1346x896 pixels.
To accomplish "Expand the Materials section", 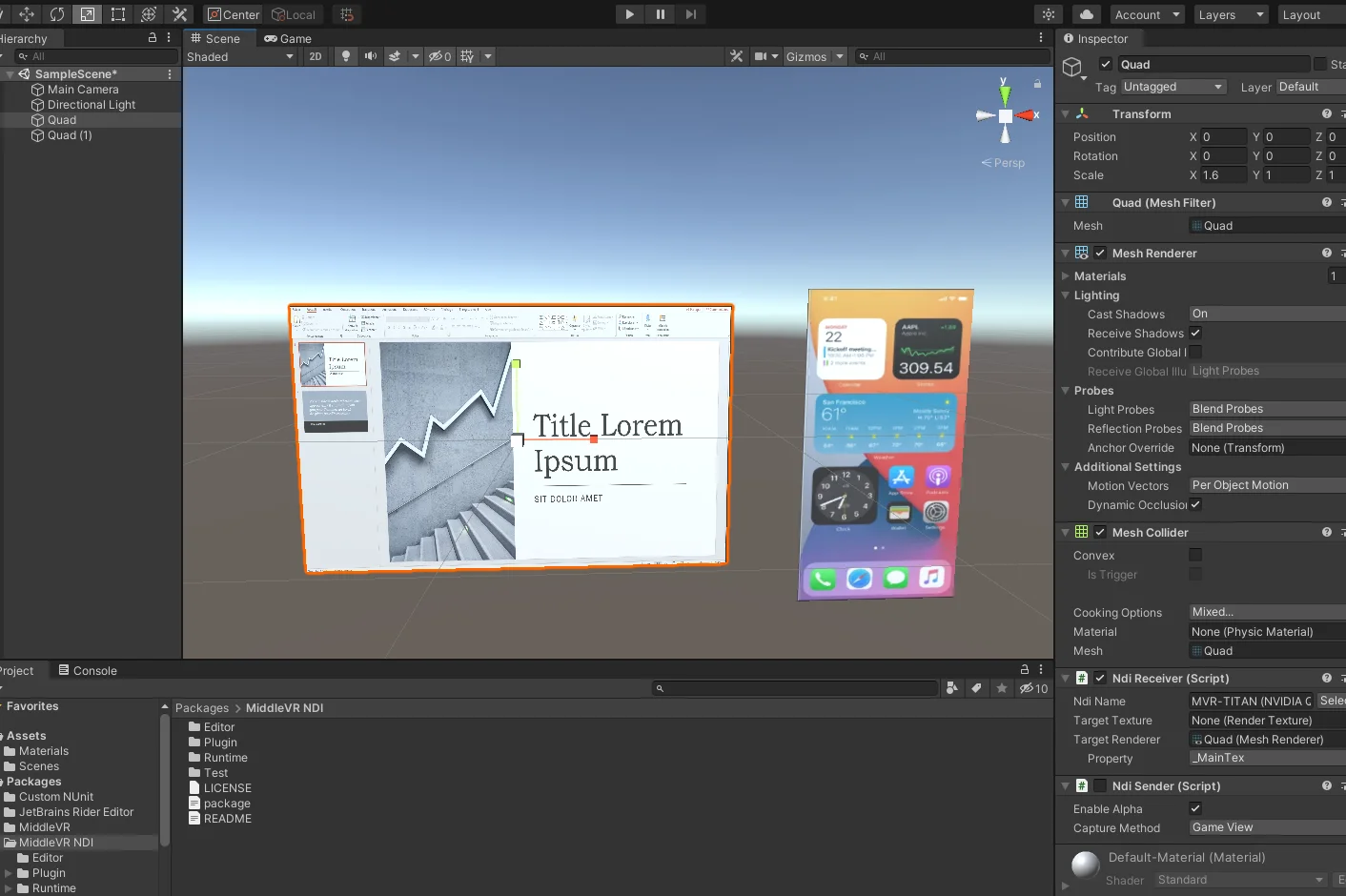I will (1066, 275).
